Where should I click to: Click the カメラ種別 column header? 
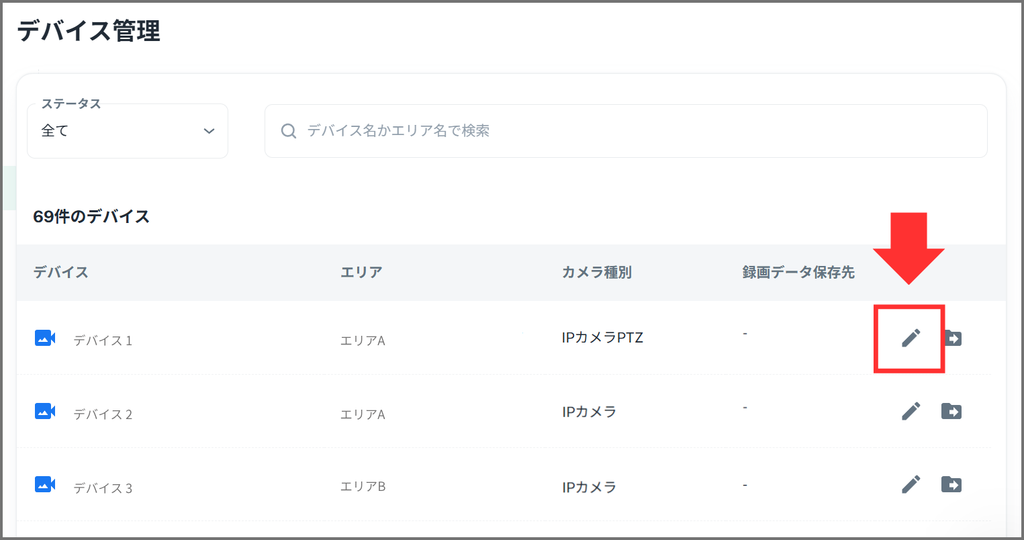597,272
